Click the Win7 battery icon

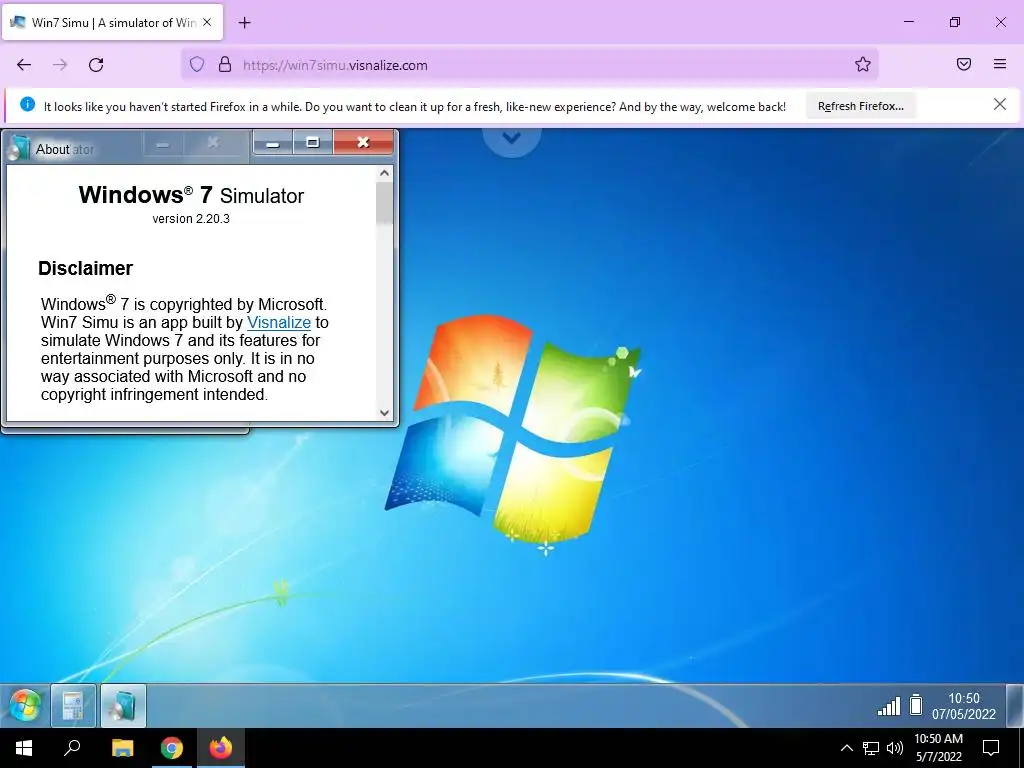tap(916, 705)
